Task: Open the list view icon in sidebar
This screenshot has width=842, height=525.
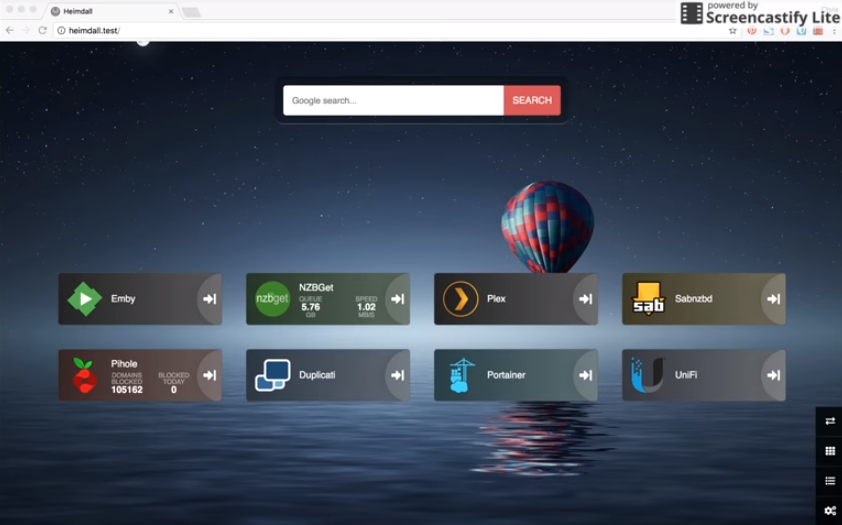Action: click(x=830, y=481)
